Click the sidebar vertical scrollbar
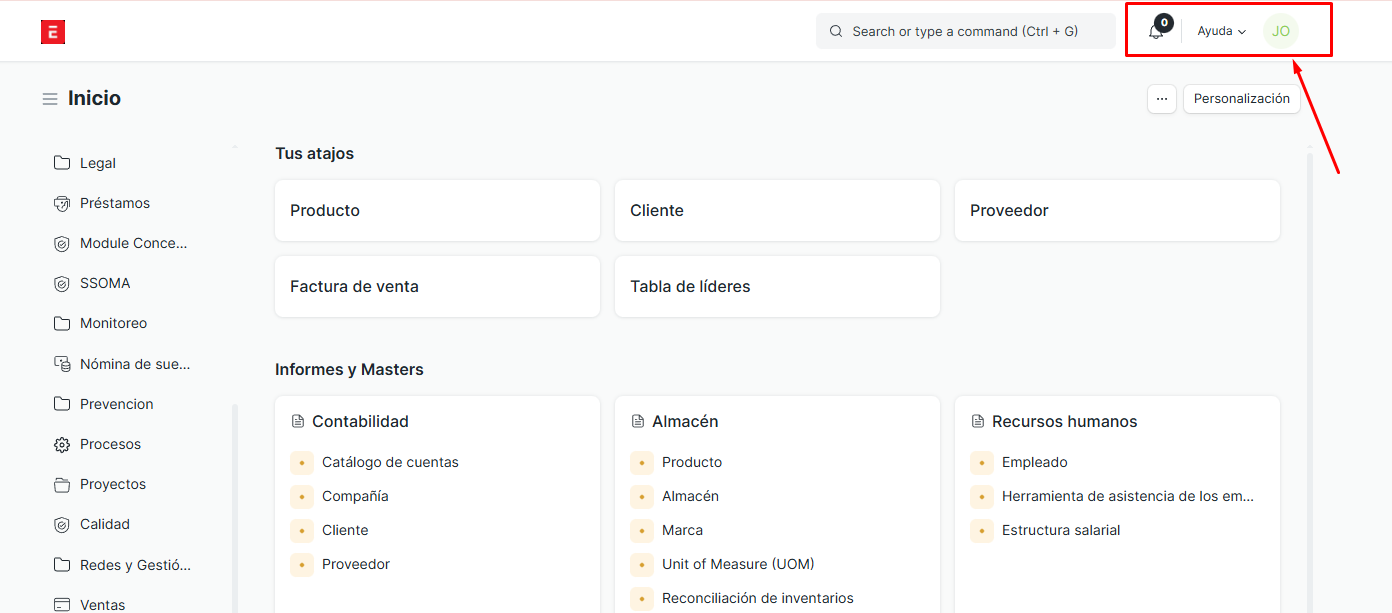The image size is (1392, 613). click(x=235, y=500)
